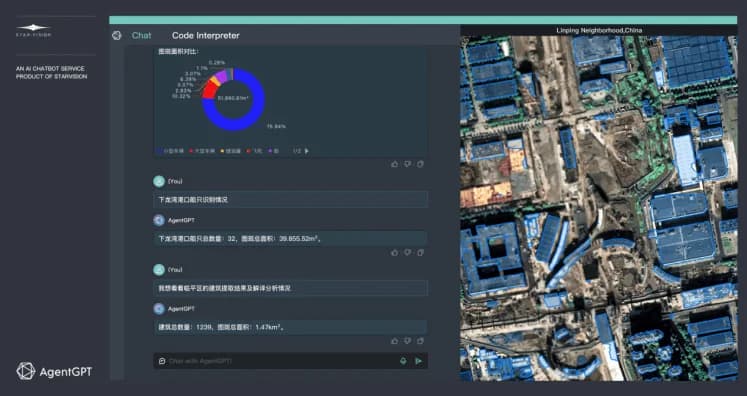The width and height of the screenshot is (747, 396).
Task: Click AgentGPT avatar above building count reply
Action: pyautogui.click(x=159, y=309)
